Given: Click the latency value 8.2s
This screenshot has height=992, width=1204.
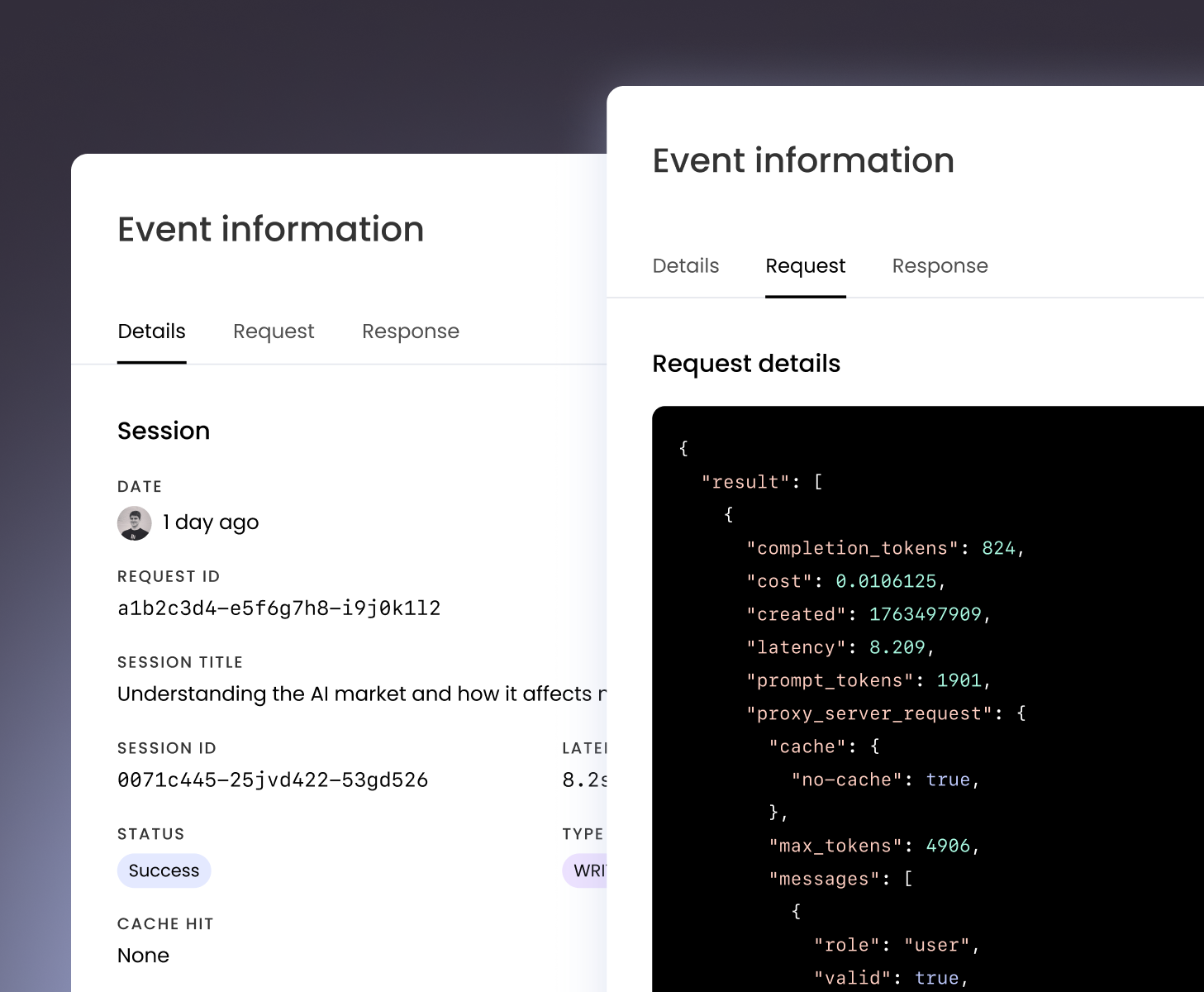Looking at the screenshot, I should tap(581, 780).
